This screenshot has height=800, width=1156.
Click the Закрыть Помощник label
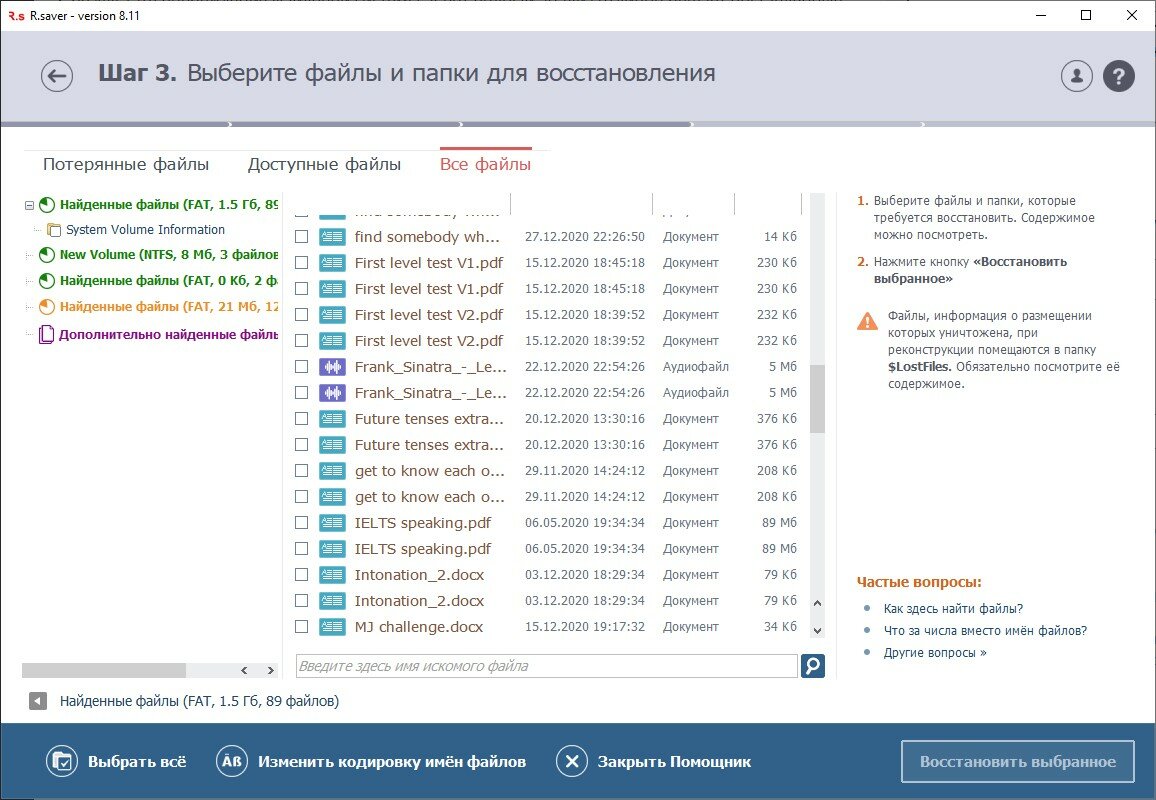pyautogui.click(x=675, y=762)
